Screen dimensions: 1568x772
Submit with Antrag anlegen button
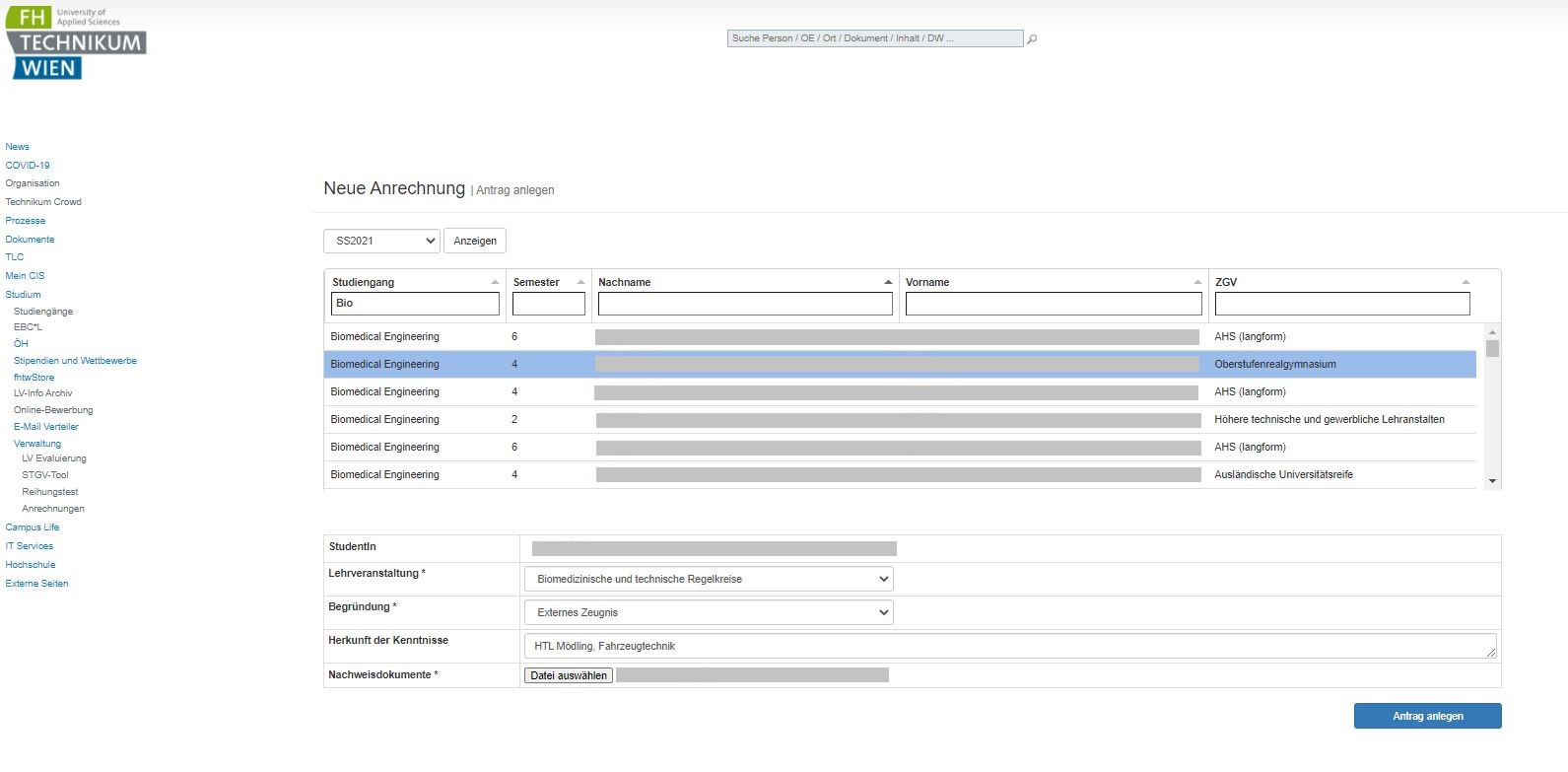coord(1427,716)
